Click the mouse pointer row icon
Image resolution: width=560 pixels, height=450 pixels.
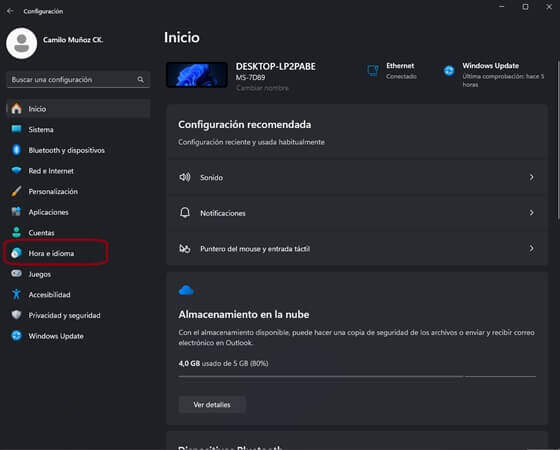pyautogui.click(x=185, y=249)
